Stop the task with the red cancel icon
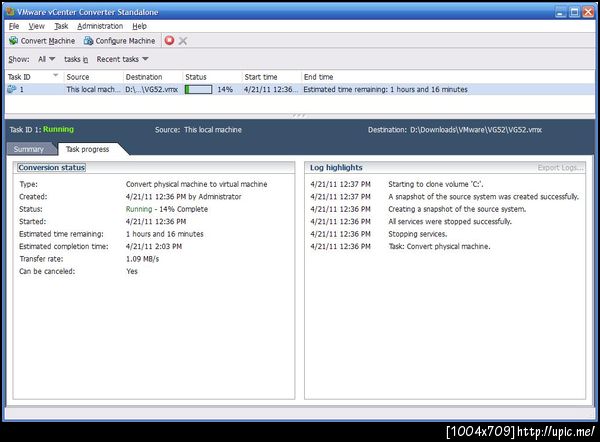The width and height of the screenshot is (600, 442). [169, 40]
